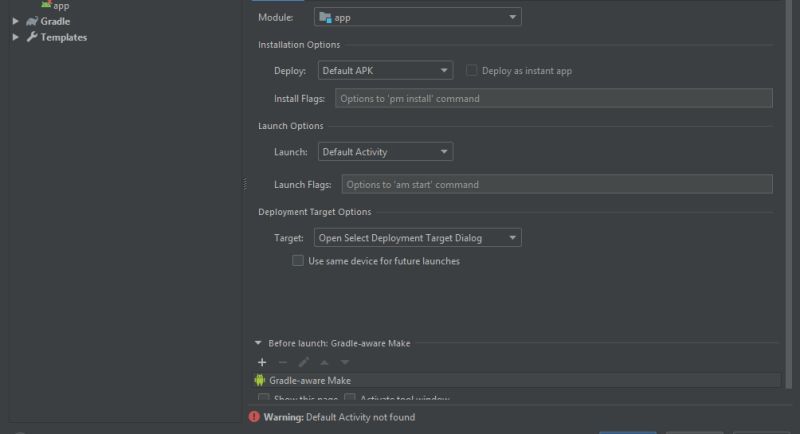Image resolution: width=800 pixels, height=434 pixels.
Task: Click the Gradle elephant icon
Action: coord(32,21)
